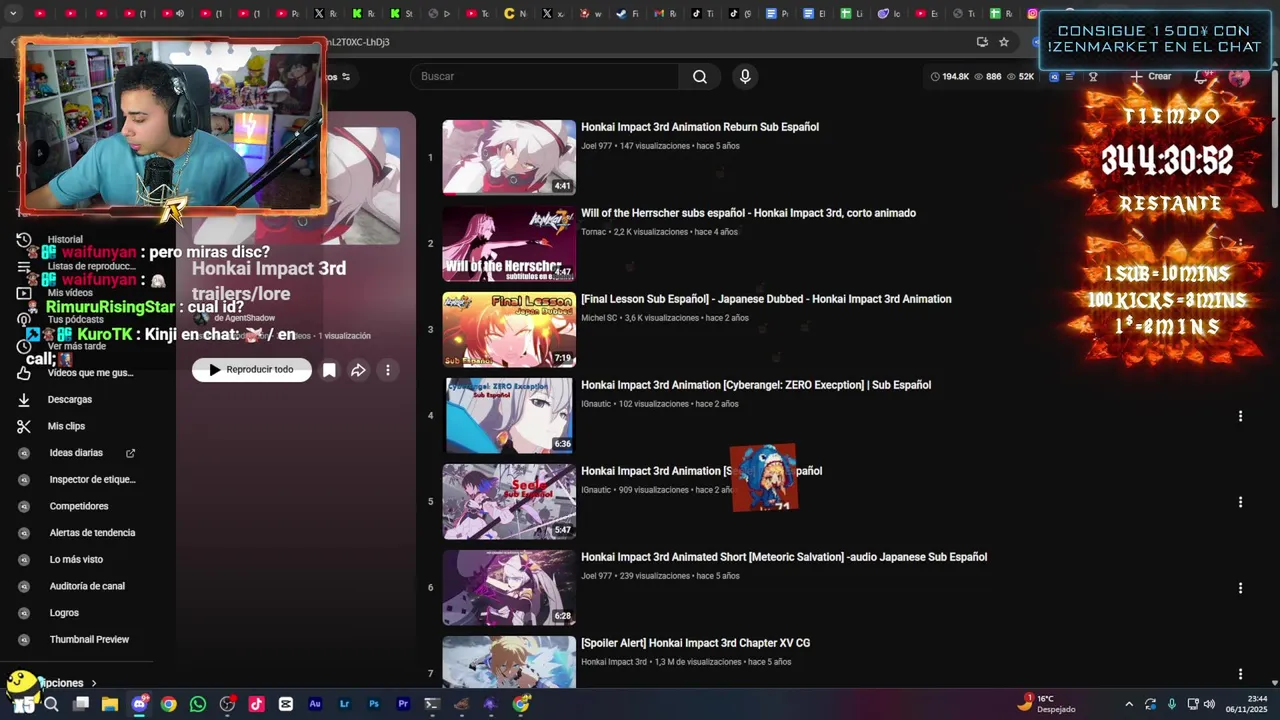Open Mis clips in sidebar

click(66, 426)
